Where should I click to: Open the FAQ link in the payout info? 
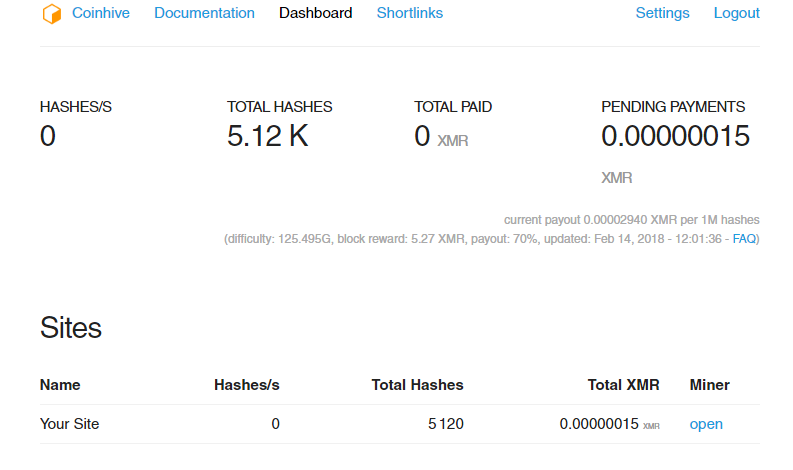(x=744, y=239)
